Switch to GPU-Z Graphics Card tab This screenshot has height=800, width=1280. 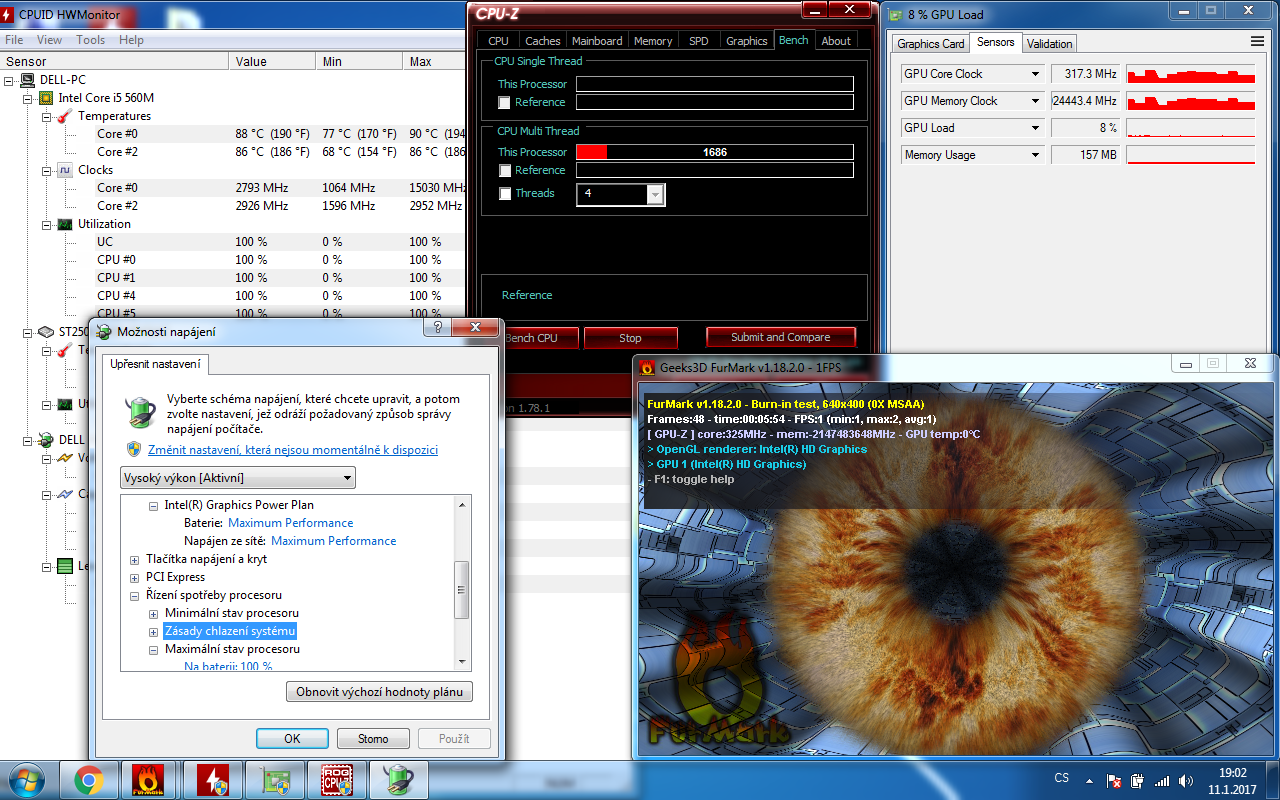tap(931, 44)
